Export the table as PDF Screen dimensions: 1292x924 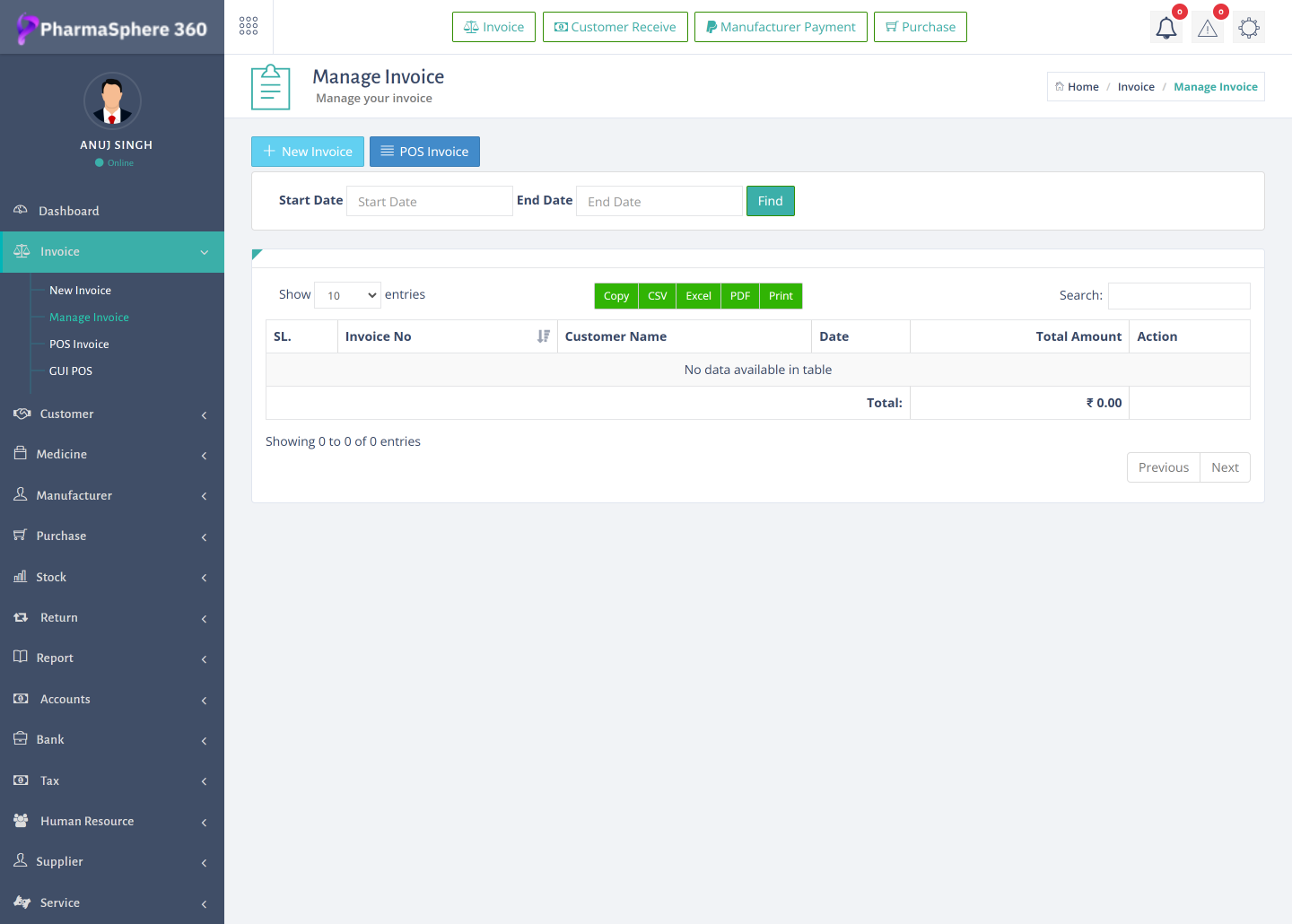[x=739, y=296]
